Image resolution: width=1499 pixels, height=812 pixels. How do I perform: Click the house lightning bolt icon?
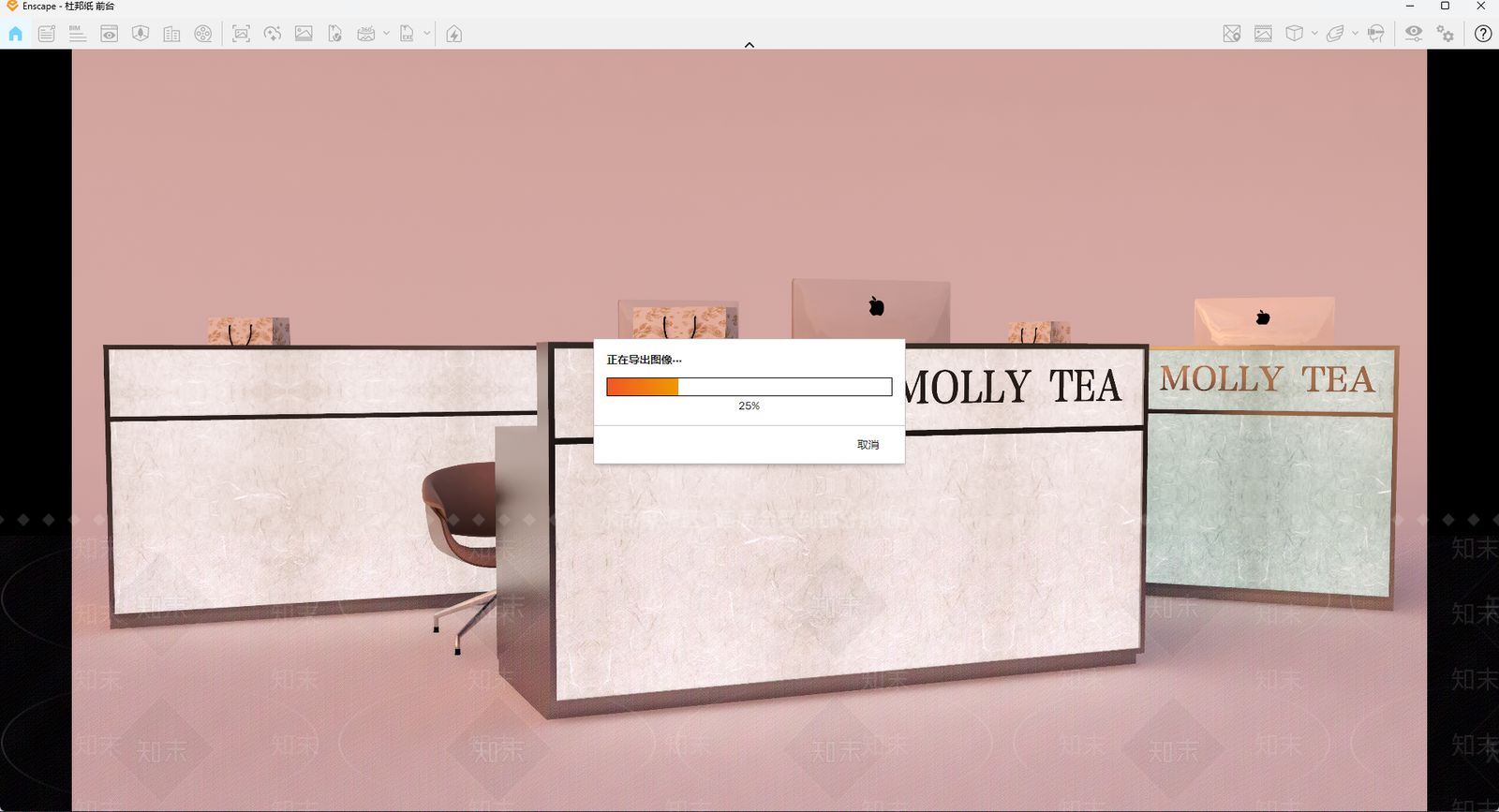tap(454, 34)
